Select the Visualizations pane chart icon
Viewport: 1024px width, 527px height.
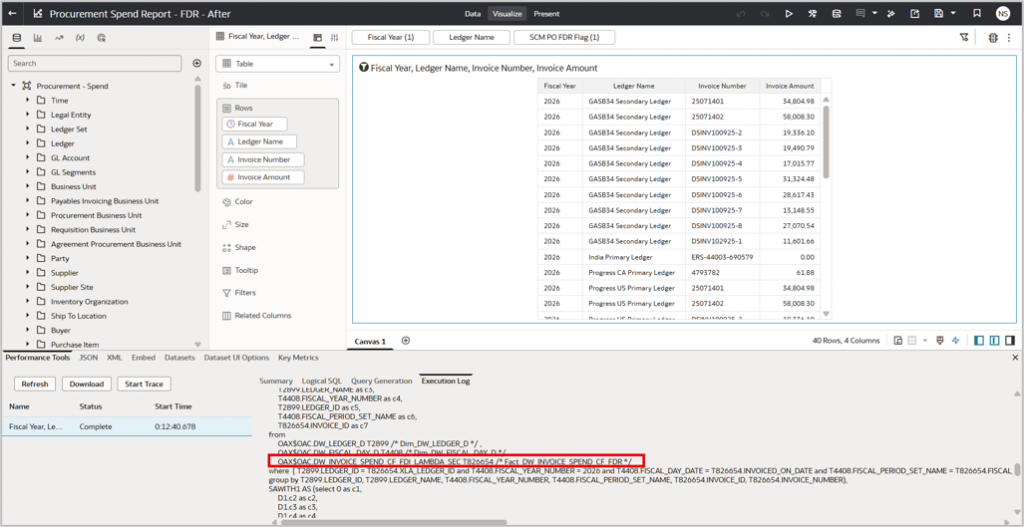38,38
